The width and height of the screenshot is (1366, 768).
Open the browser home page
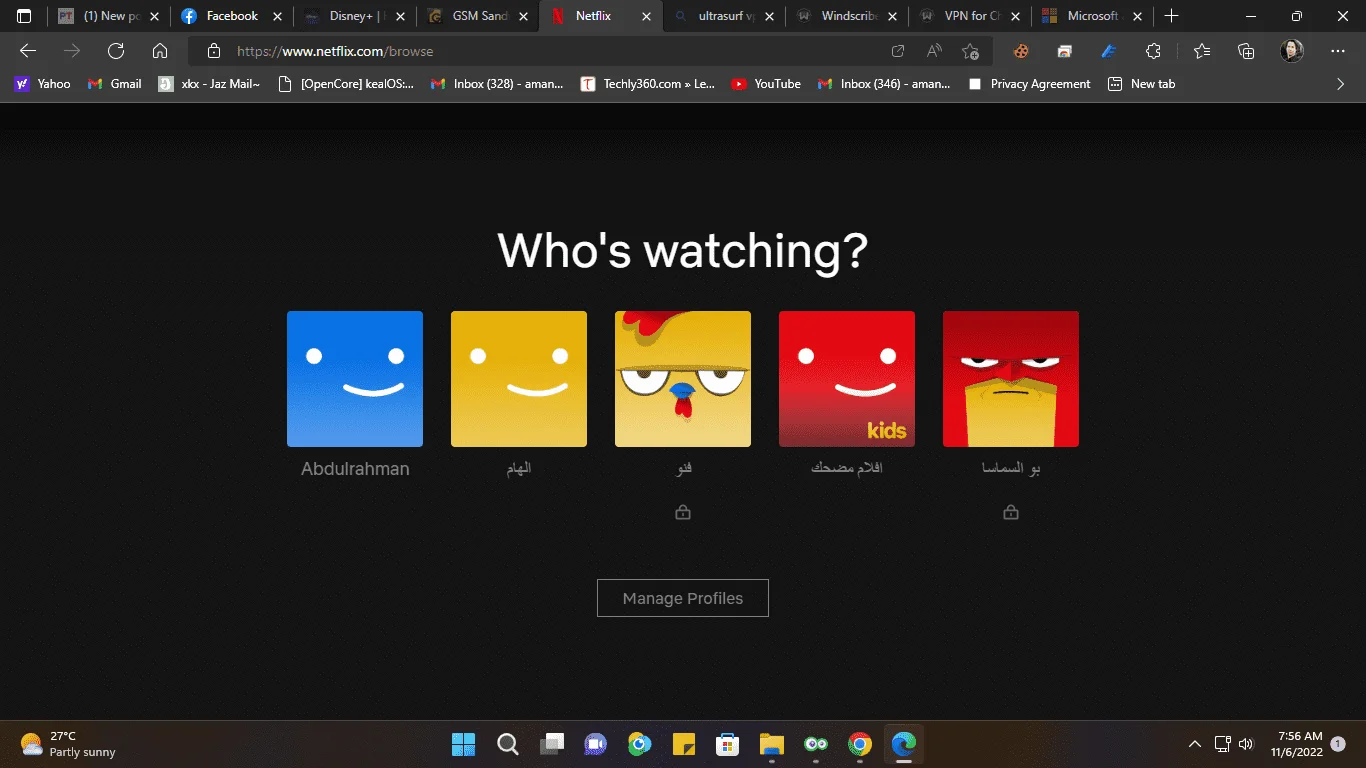[160, 51]
